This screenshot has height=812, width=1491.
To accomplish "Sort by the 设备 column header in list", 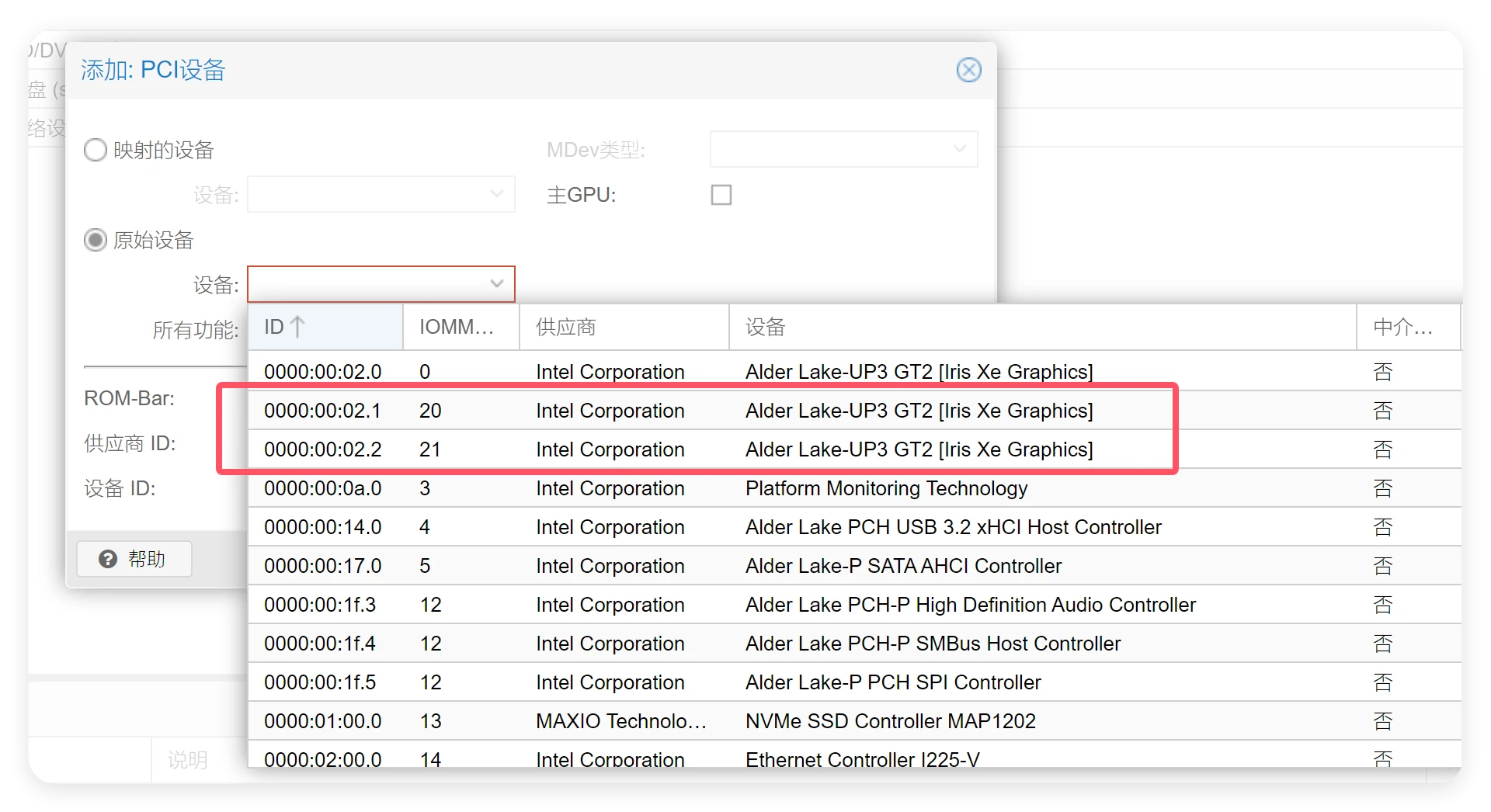I will [x=1043, y=327].
